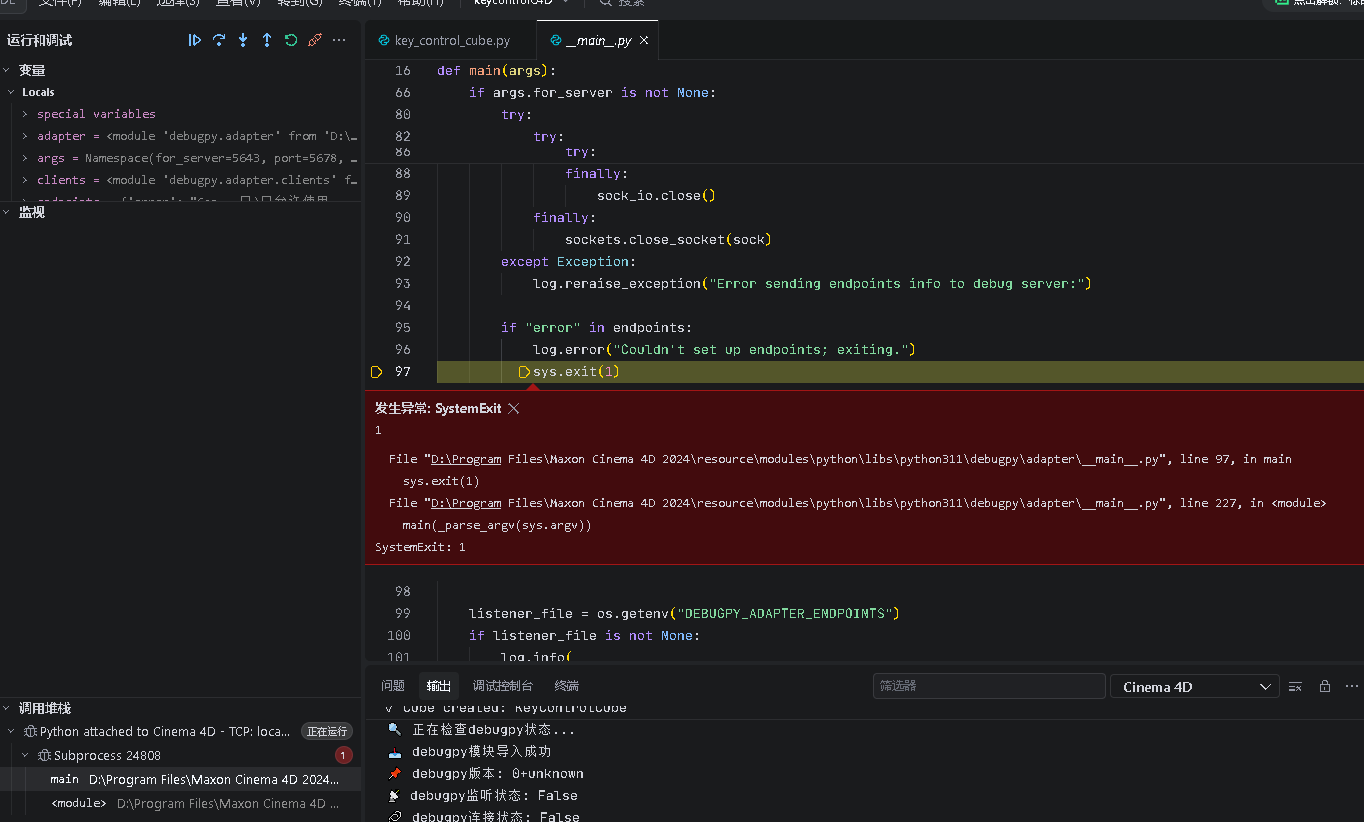1364x822 pixels.
Task: Click the debug icon beside Python attached to Cinema 4D
Action: [30, 732]
